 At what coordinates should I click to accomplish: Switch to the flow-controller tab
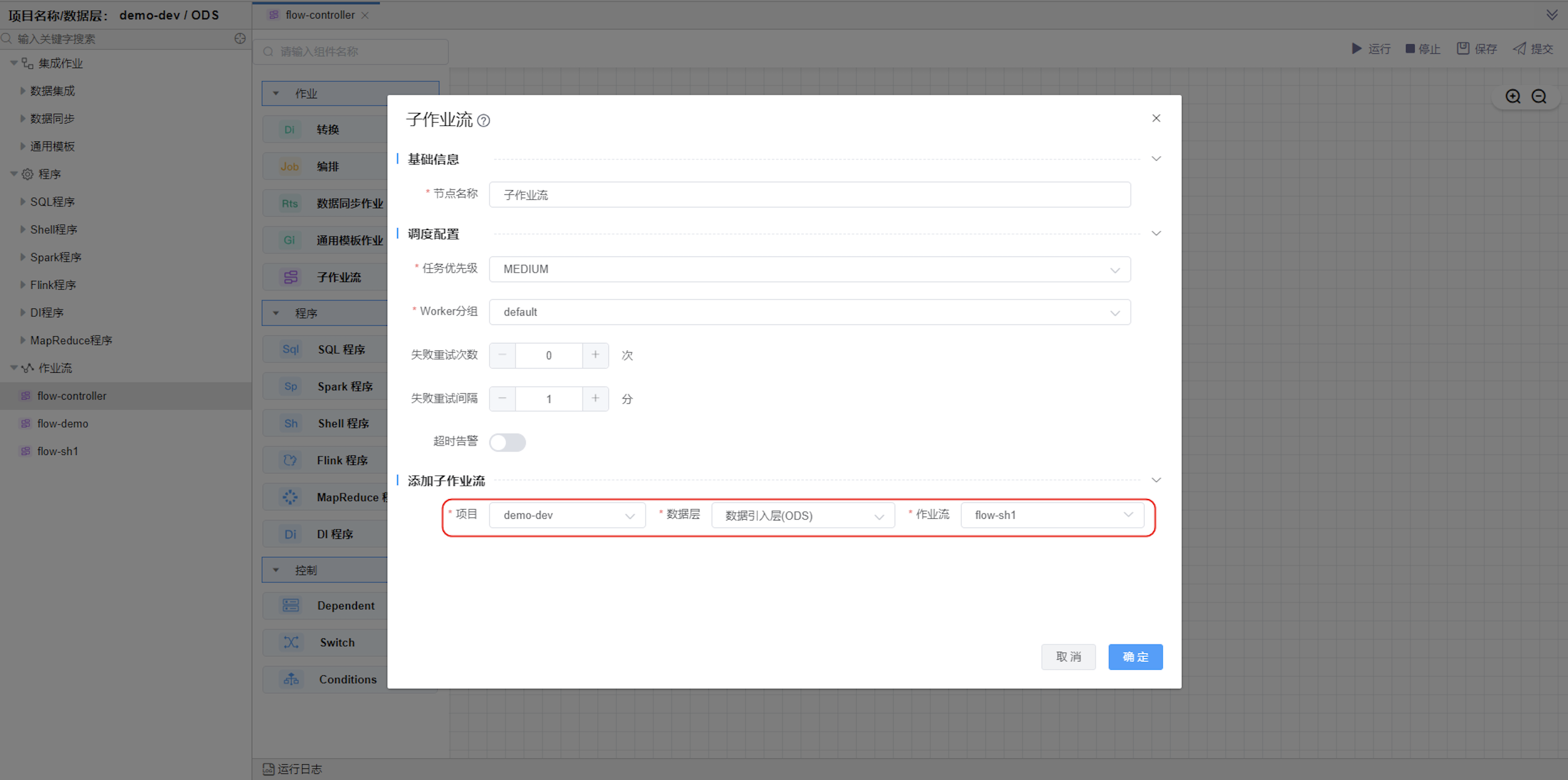[x=320, y=15]
